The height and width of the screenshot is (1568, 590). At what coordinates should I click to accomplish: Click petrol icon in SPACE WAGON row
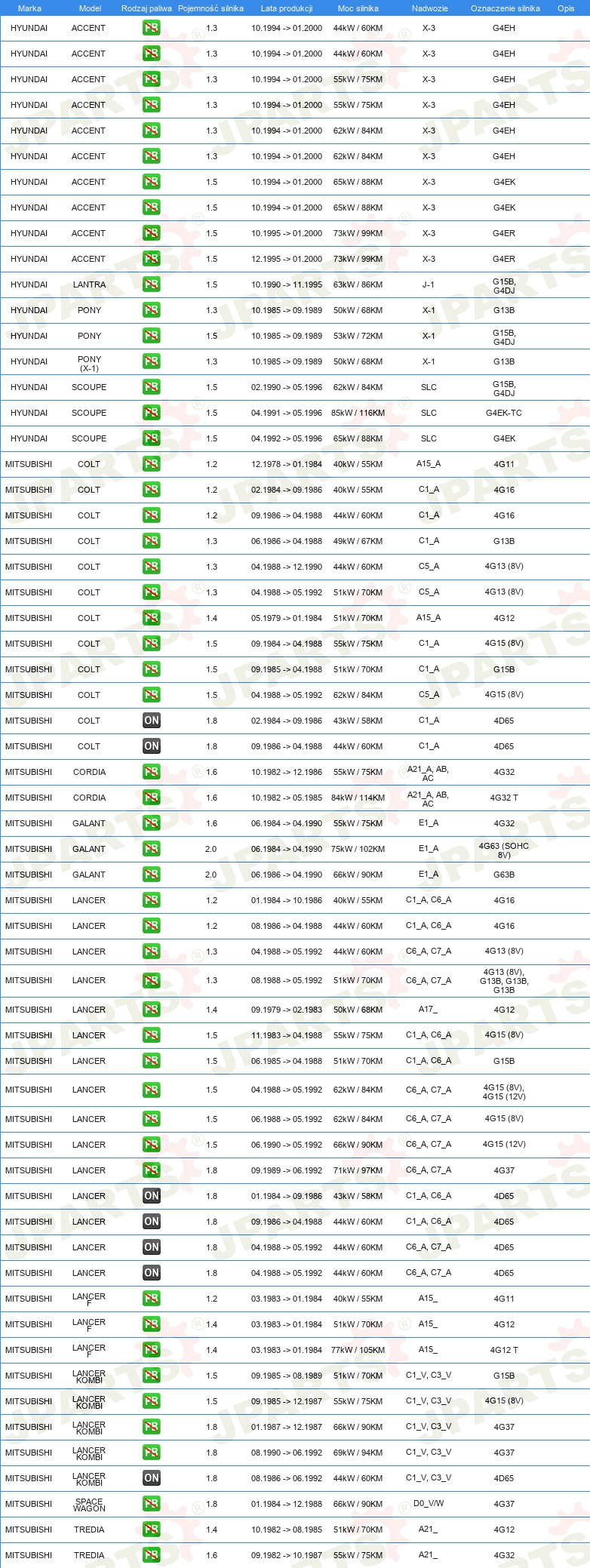tap(151, 1504)
